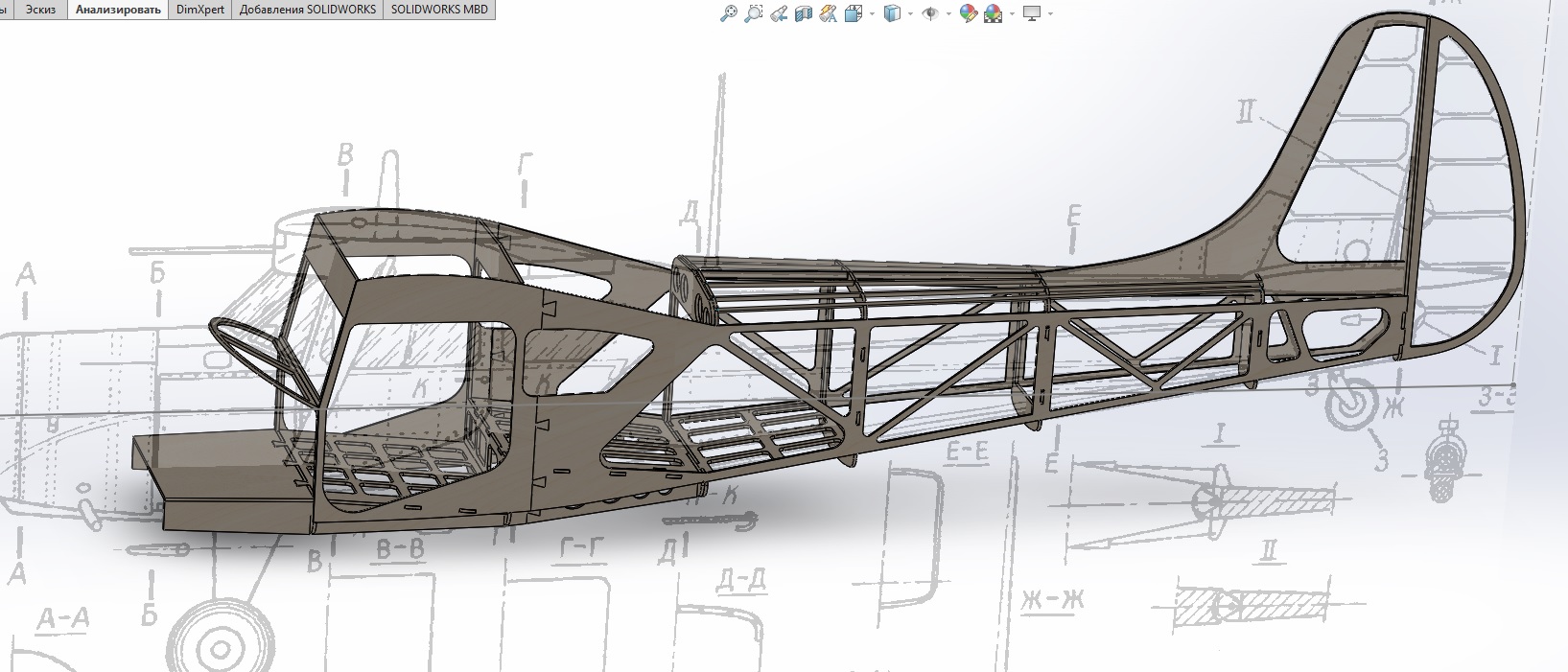Screen dimensions: 1568x672
Task: Expand the View Orientation dropdown arrow
Action: pyautogui.click(x=871, y=14)
